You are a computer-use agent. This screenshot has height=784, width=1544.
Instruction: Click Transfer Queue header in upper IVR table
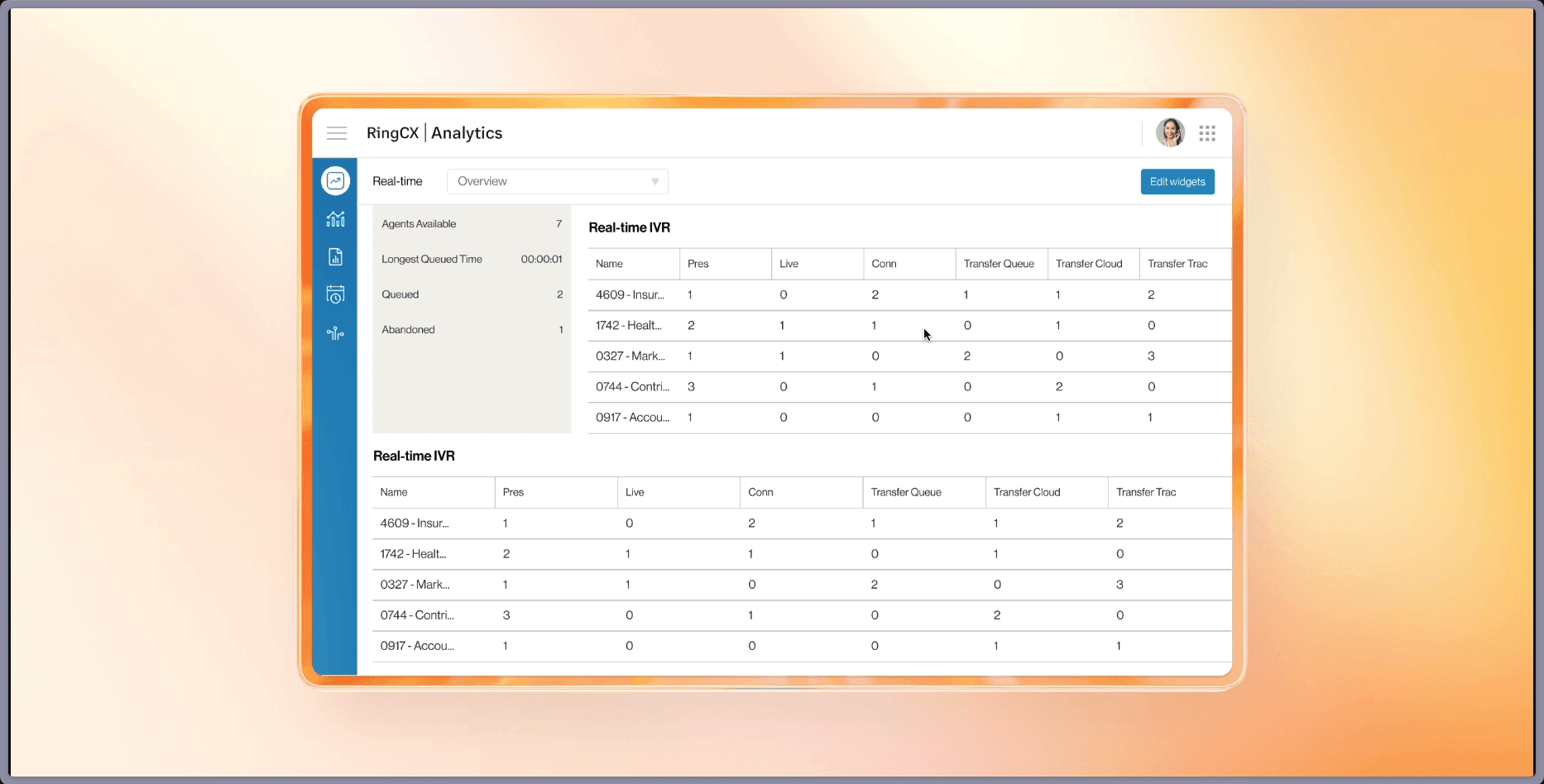(1001, 264)
